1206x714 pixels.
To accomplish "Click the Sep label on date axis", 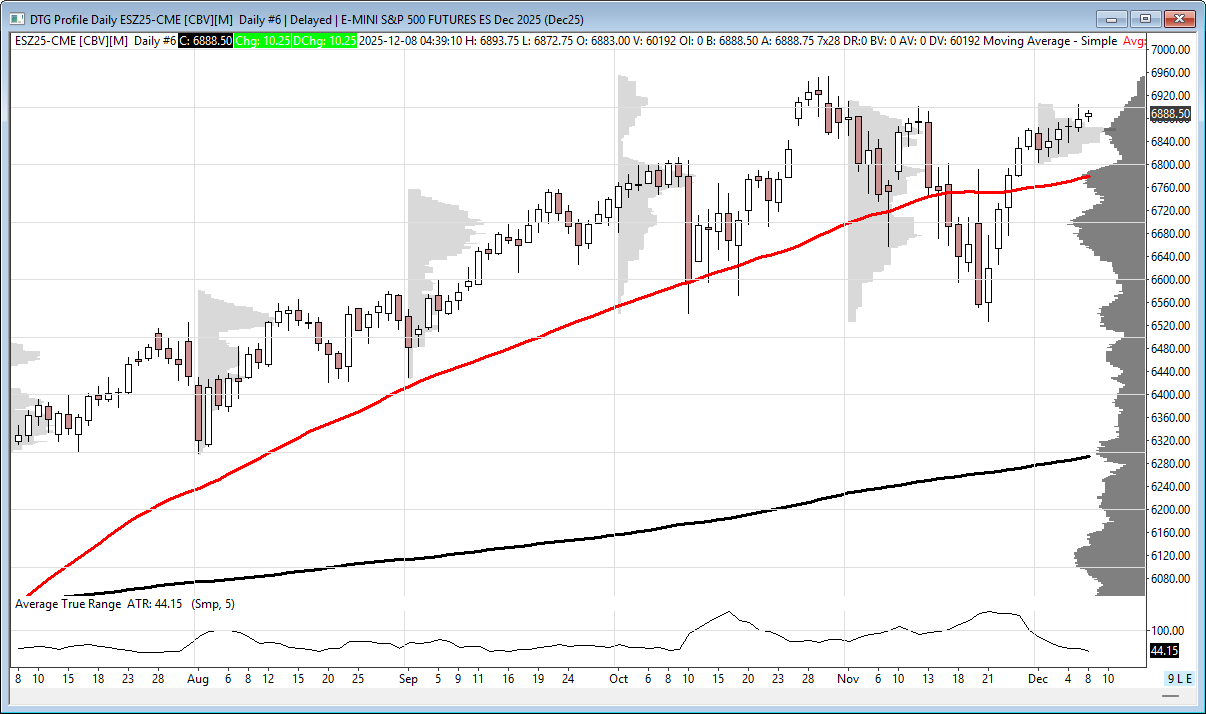I will pyautogui.click(x=405, y=678).
